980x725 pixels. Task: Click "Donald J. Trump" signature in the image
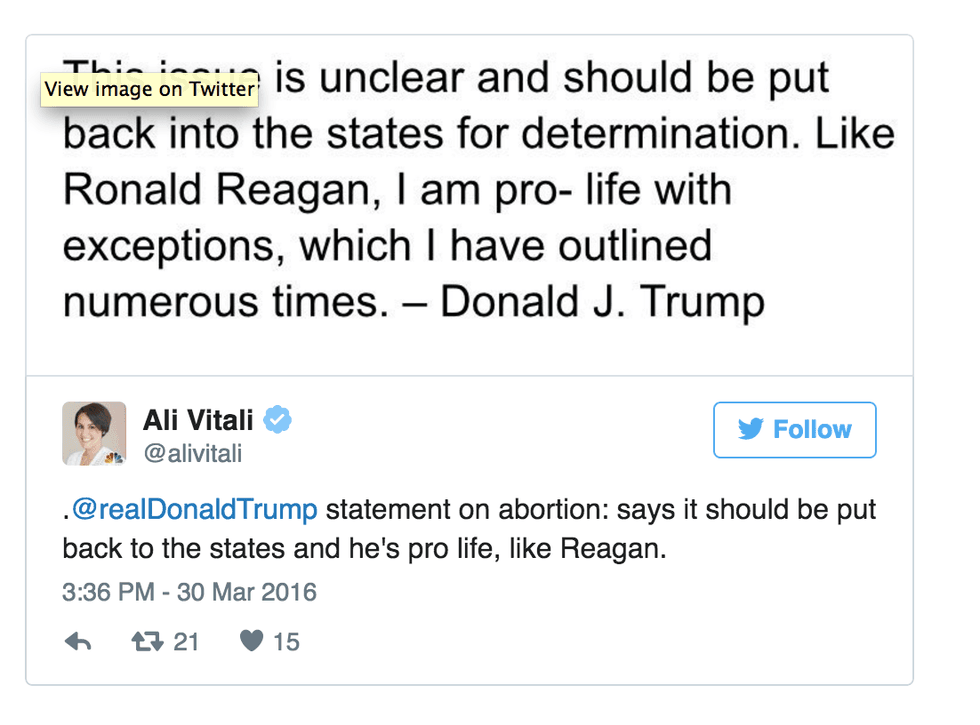coord(602,301)
